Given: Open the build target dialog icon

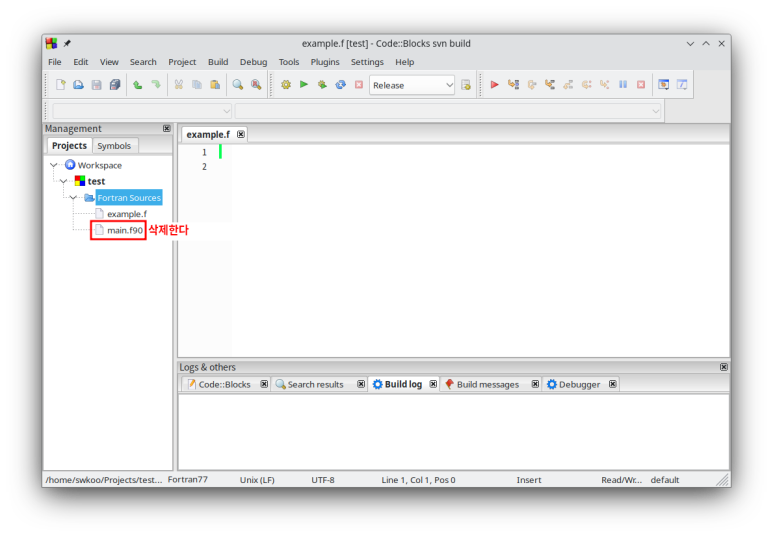Looking at the screenshot, I should [466, 85].
